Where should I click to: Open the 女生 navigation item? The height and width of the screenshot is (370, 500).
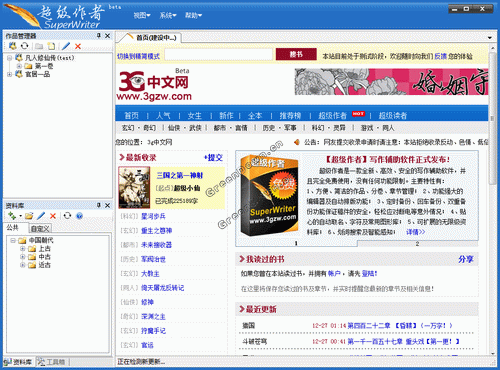pyautogui.click(x=195, y=115)
